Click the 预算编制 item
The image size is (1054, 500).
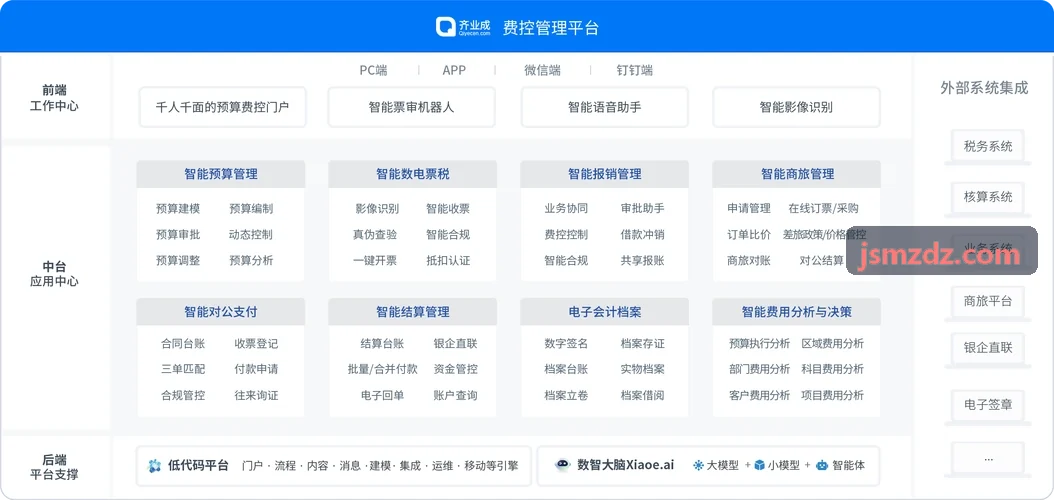tap(251, 208)
